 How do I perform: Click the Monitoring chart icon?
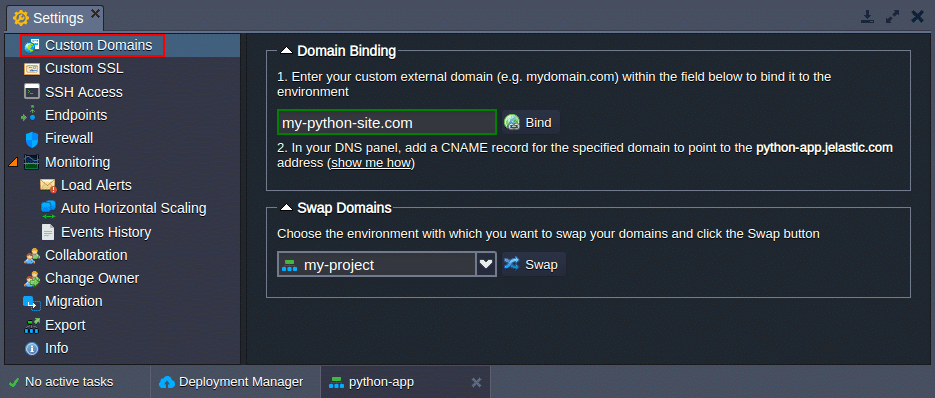point(32,162)
